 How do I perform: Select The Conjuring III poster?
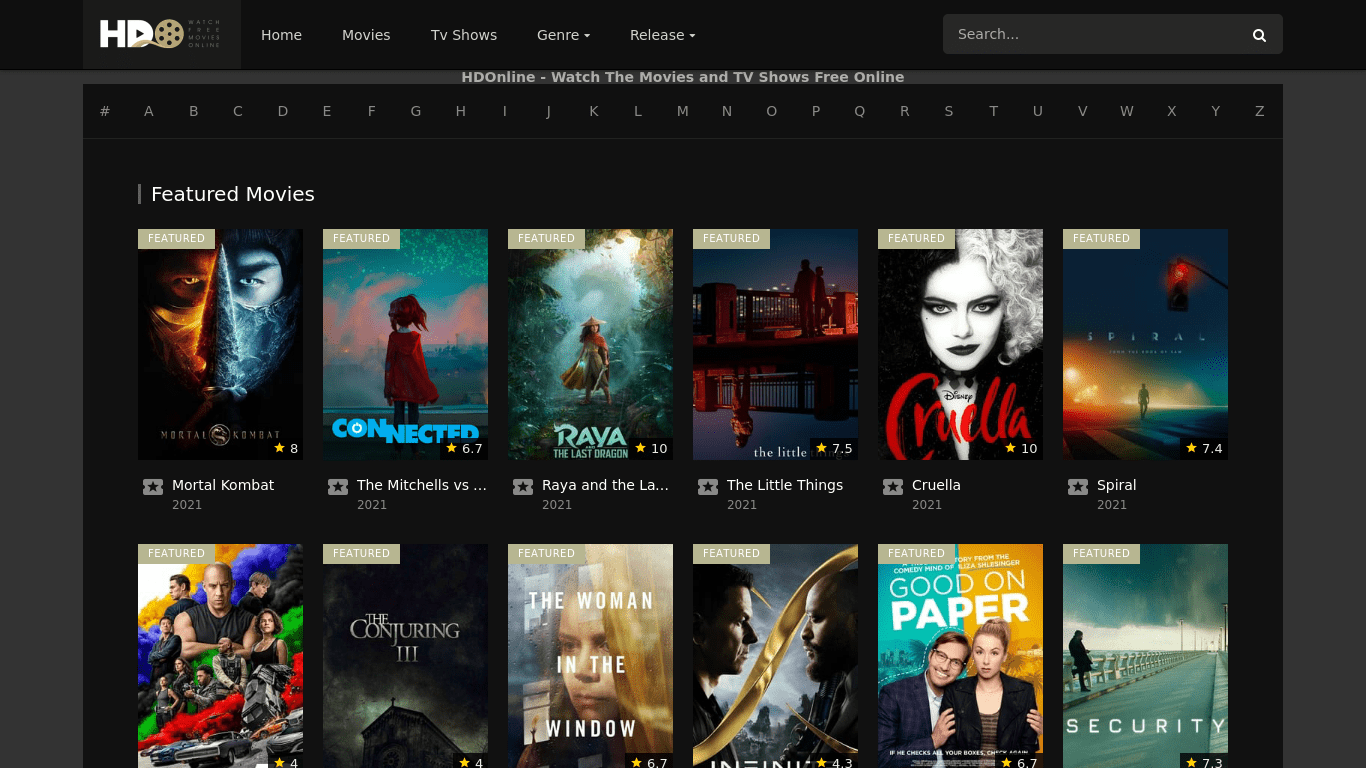405,655
